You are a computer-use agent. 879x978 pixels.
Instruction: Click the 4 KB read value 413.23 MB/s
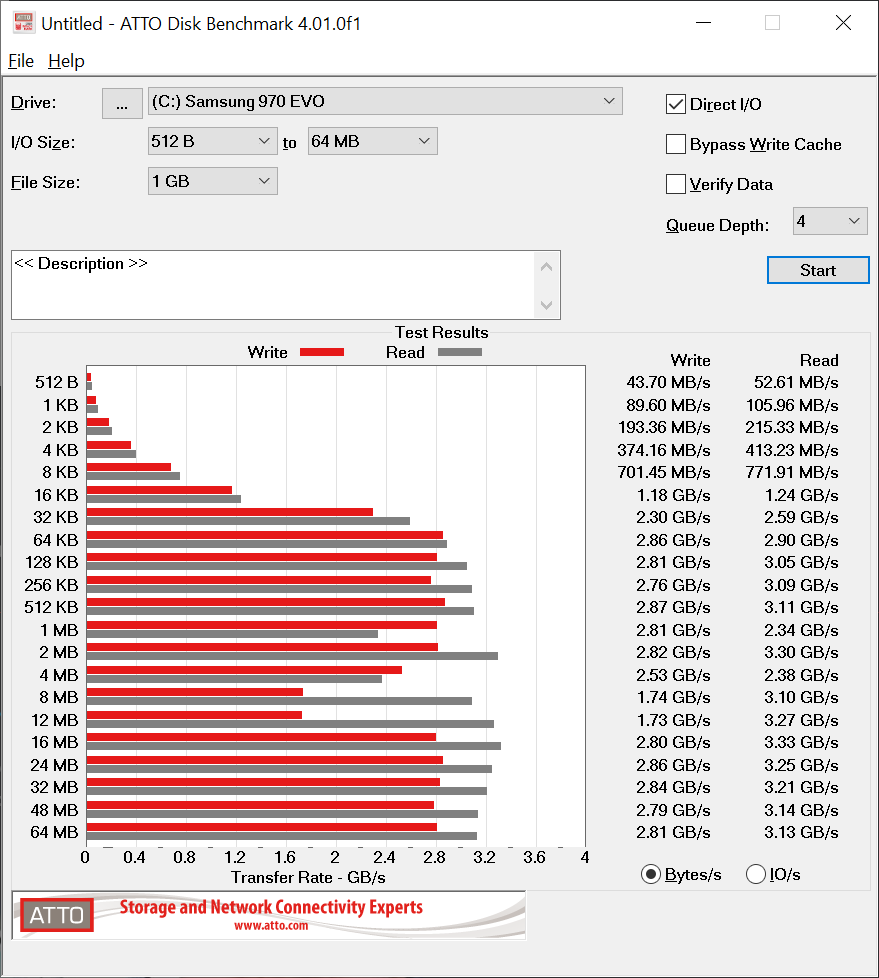click(x=792, y=450)
